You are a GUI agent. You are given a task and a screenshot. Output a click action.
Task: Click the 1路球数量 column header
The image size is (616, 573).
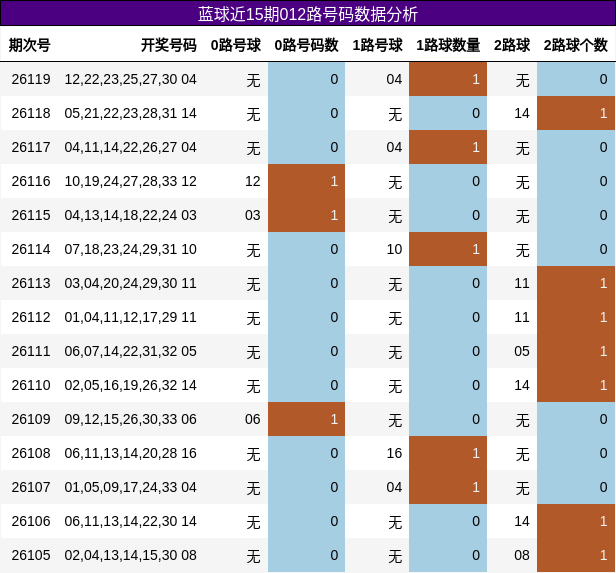click(x=448, y=45)
